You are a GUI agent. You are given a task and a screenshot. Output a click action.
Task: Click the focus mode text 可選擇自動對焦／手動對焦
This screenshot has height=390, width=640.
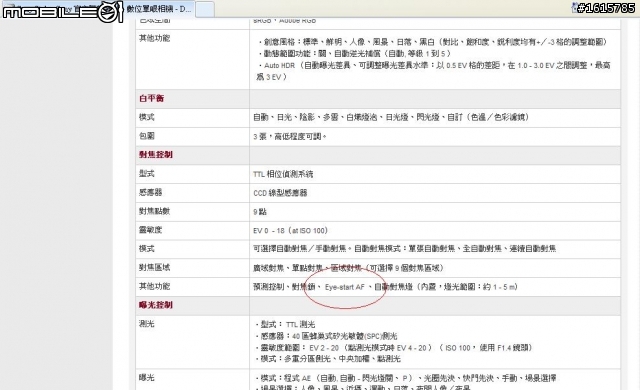point(301,248)
